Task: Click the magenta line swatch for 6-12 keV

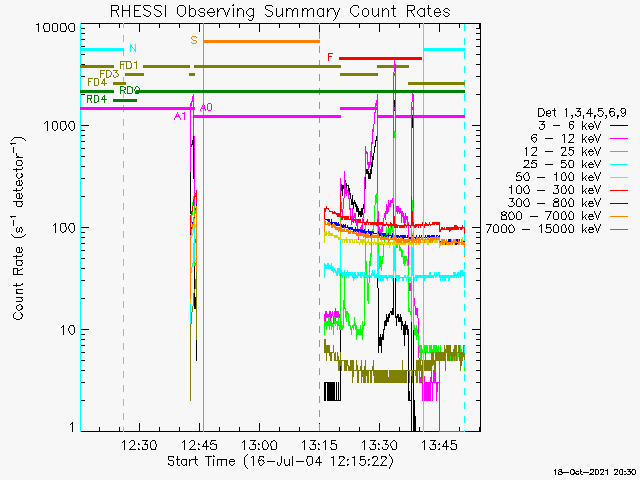Action: [x=619, y=139]
